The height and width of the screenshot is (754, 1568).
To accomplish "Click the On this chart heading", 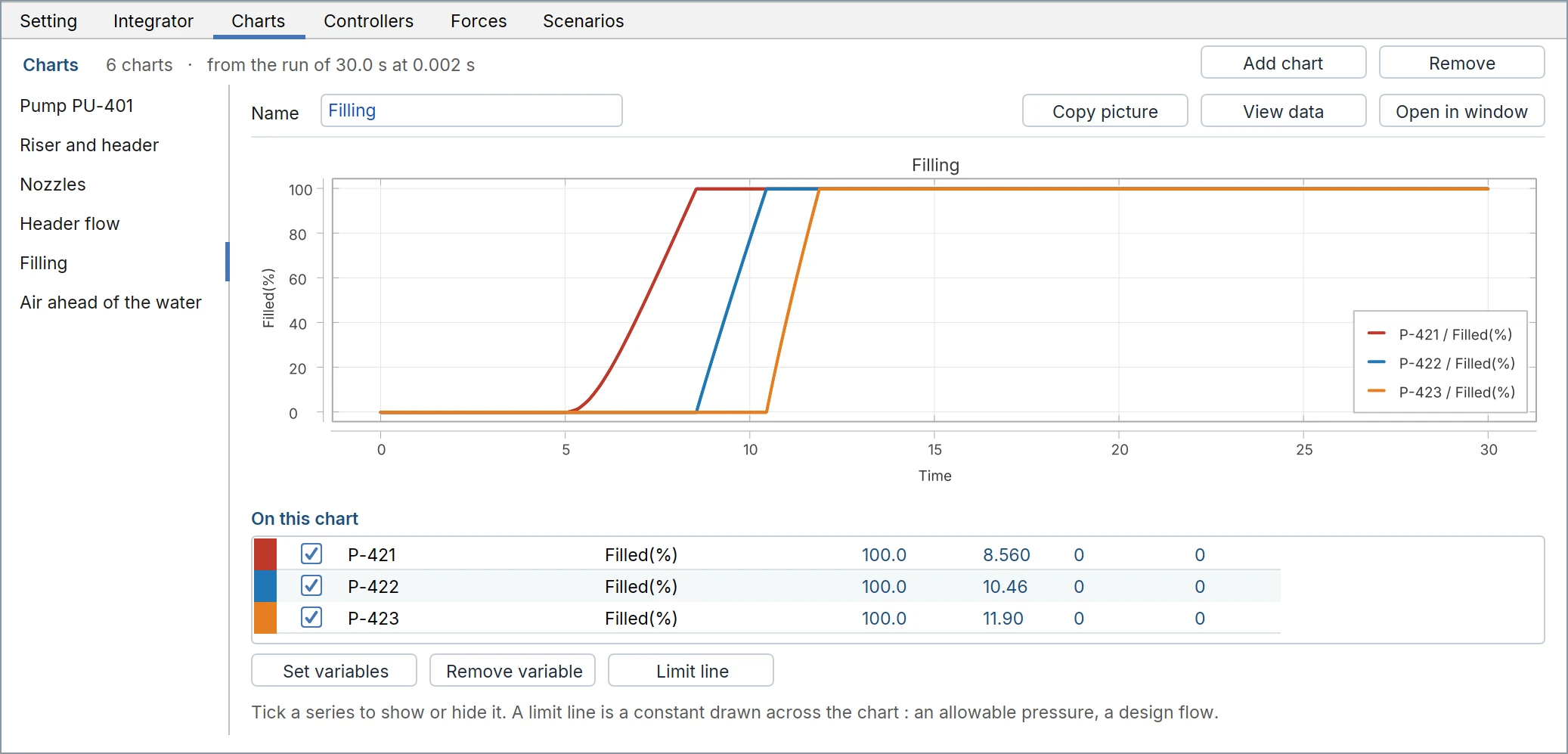I will 305,519.
